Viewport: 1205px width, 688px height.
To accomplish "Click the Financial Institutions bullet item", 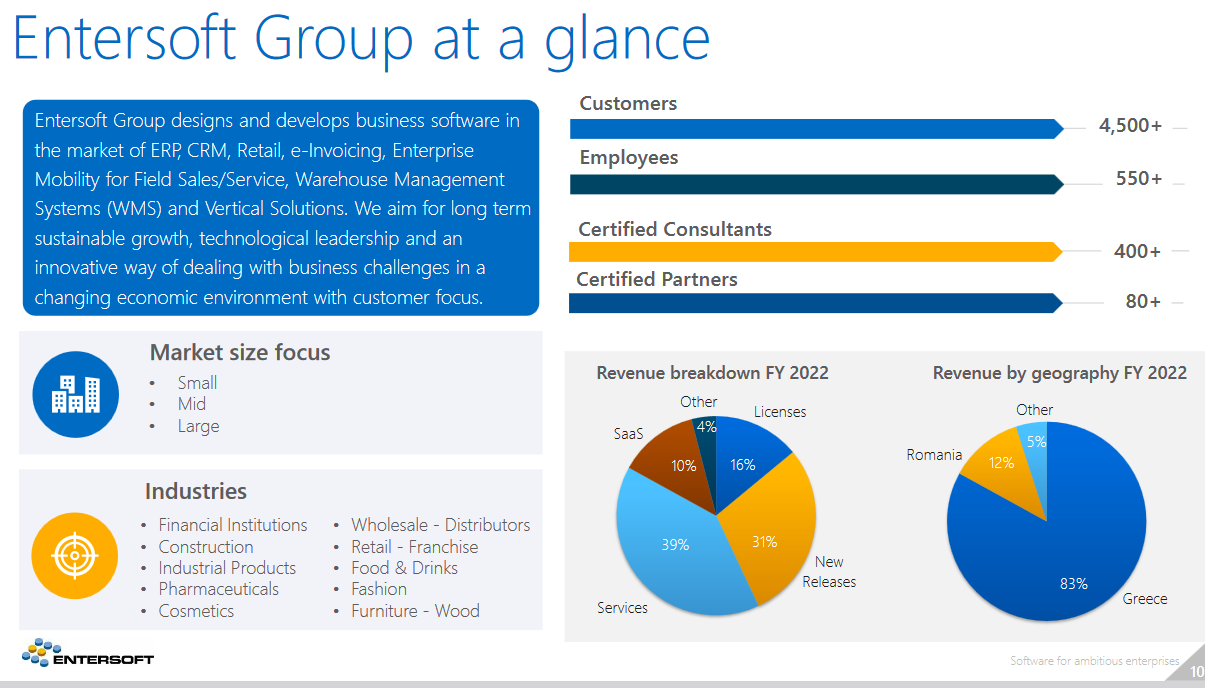I will click(x=232, y=525).
